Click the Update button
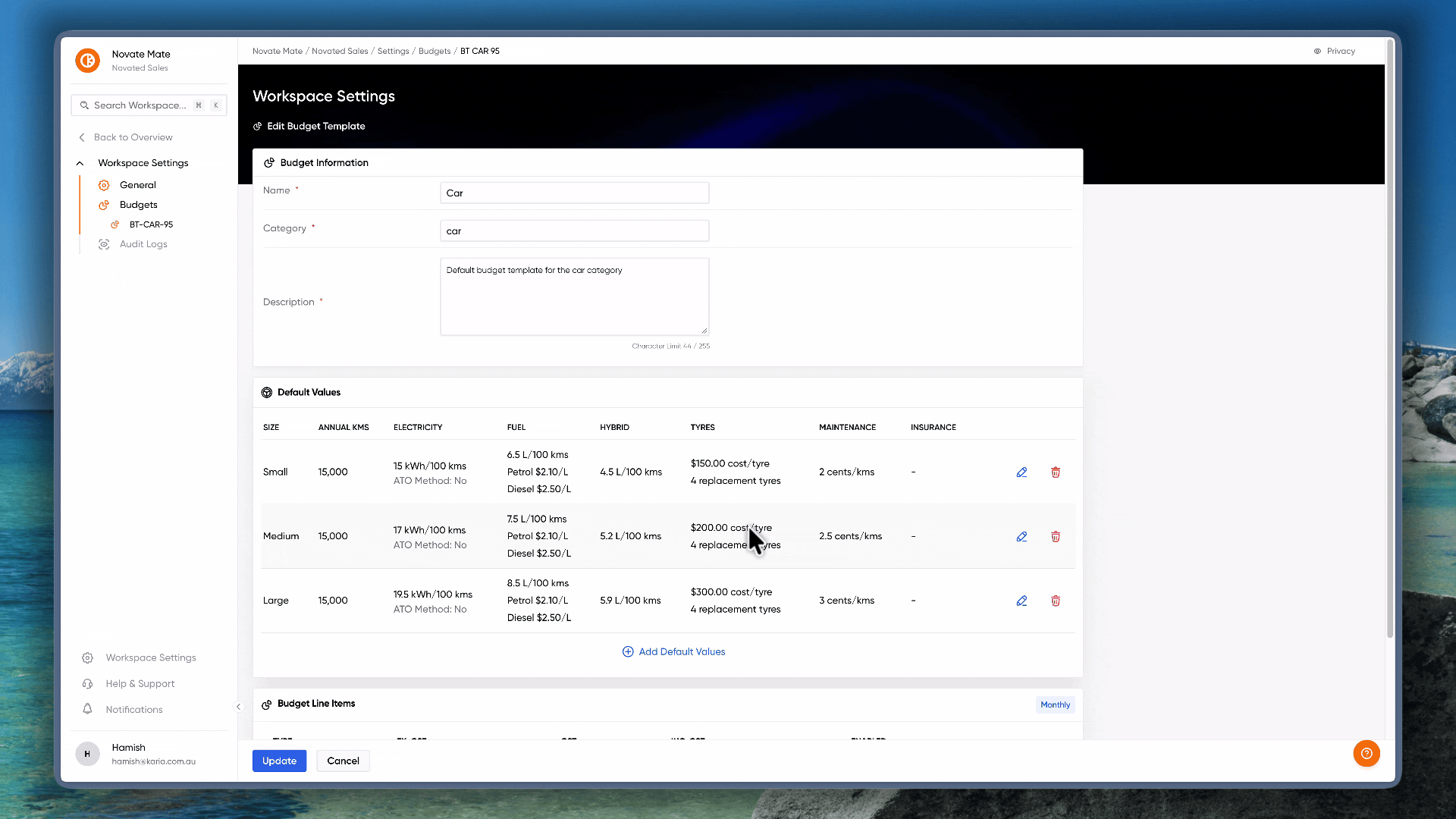The height and width of the screenshot is (819, 1456). pyautogui.click(x=279, y=761)
